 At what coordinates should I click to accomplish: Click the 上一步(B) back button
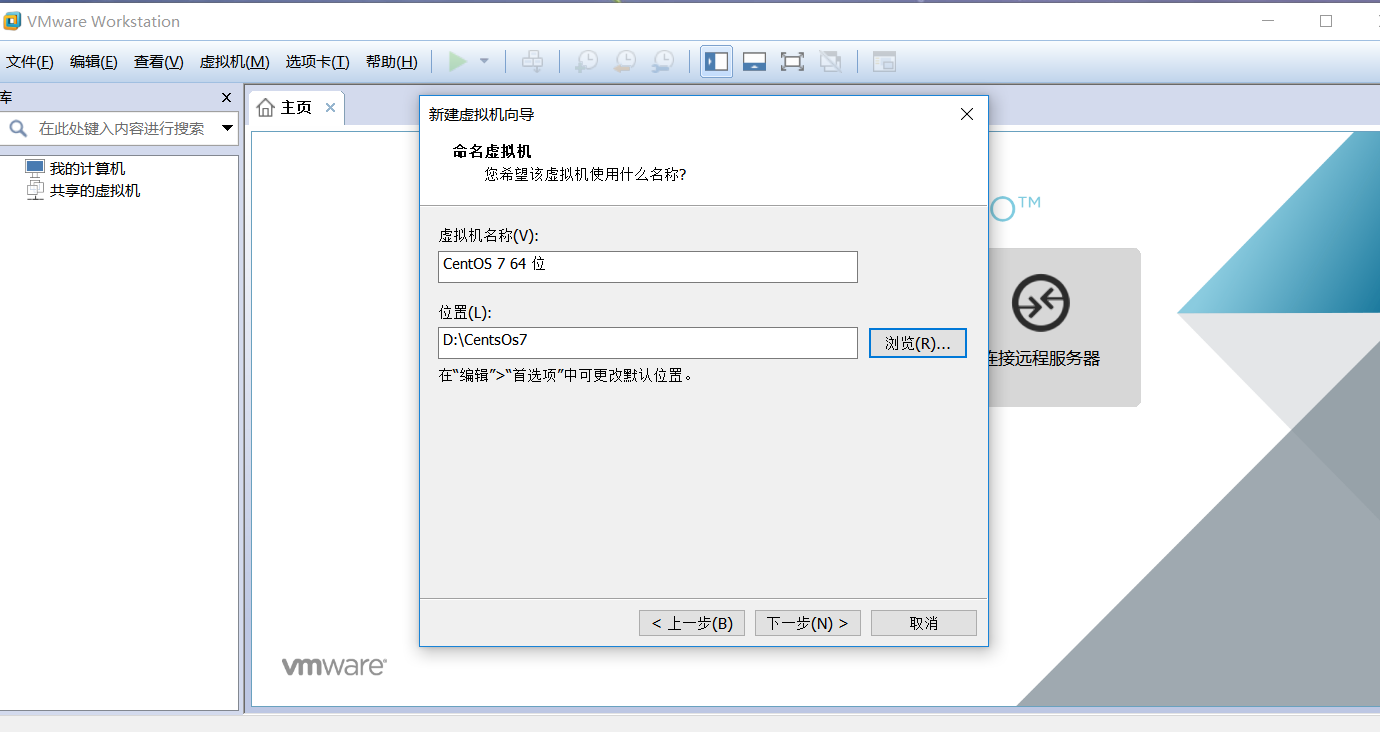[x=692, y=623]
